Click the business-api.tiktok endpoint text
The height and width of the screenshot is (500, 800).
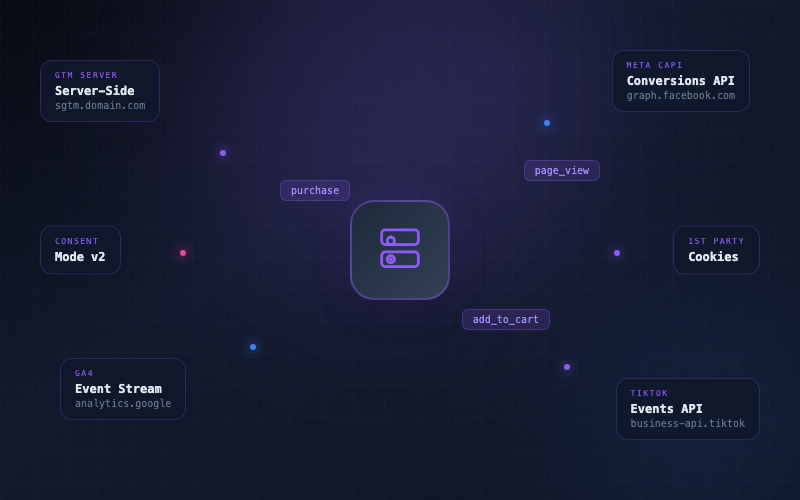click(x=687, y=424)
